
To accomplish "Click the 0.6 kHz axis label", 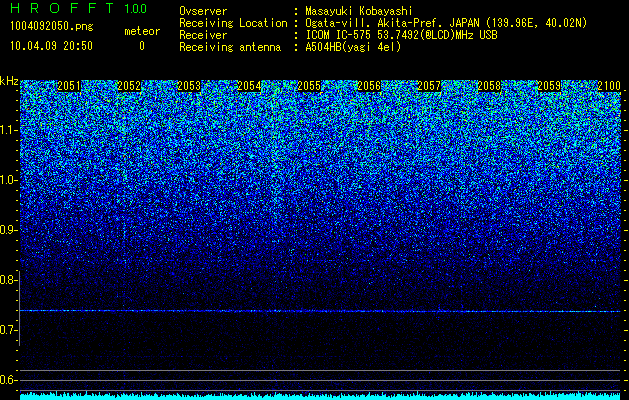I will [x=7, y=380].
